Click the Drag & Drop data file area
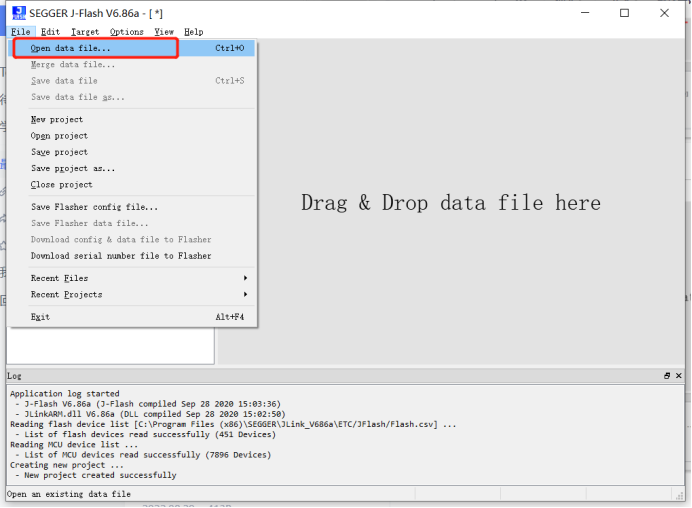Viewport: 692px width, 508px height. tap(451, 203)
